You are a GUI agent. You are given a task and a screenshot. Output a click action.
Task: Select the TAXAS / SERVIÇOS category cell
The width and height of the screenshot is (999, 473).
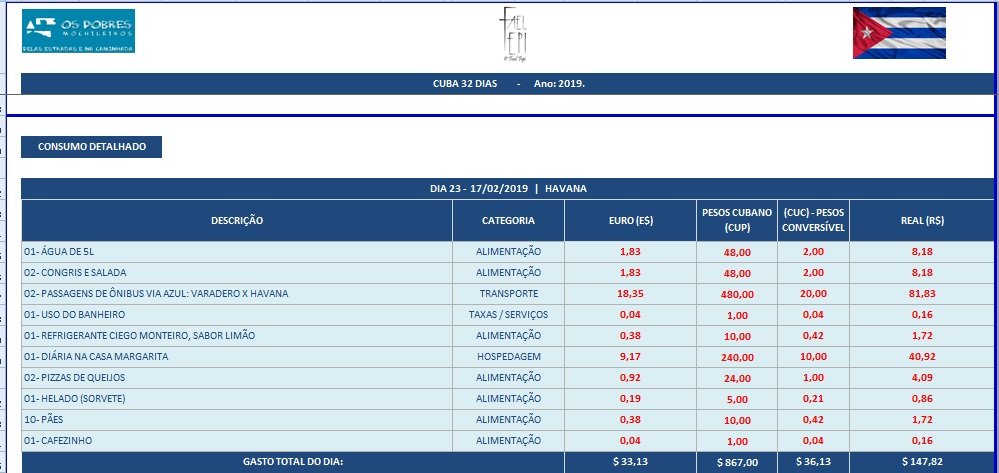[x=508, y=315]
